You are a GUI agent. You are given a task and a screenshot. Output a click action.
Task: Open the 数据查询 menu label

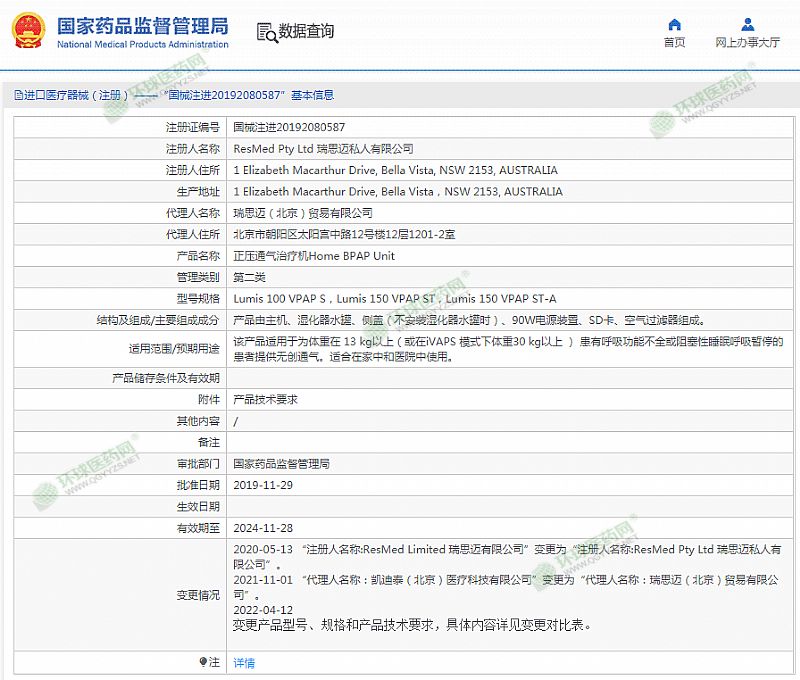306,32
